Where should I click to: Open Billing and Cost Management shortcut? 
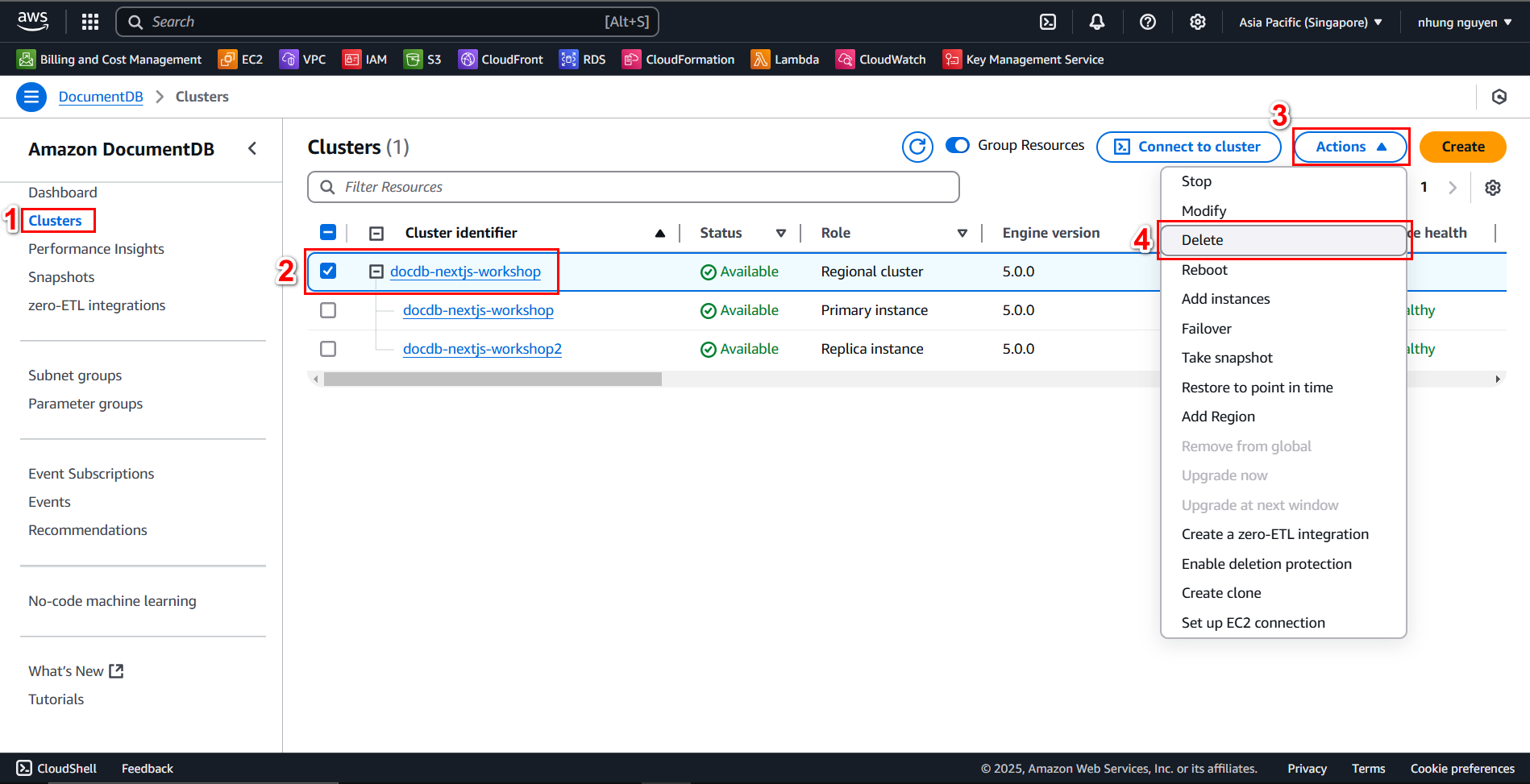click(x=110, y=60)
